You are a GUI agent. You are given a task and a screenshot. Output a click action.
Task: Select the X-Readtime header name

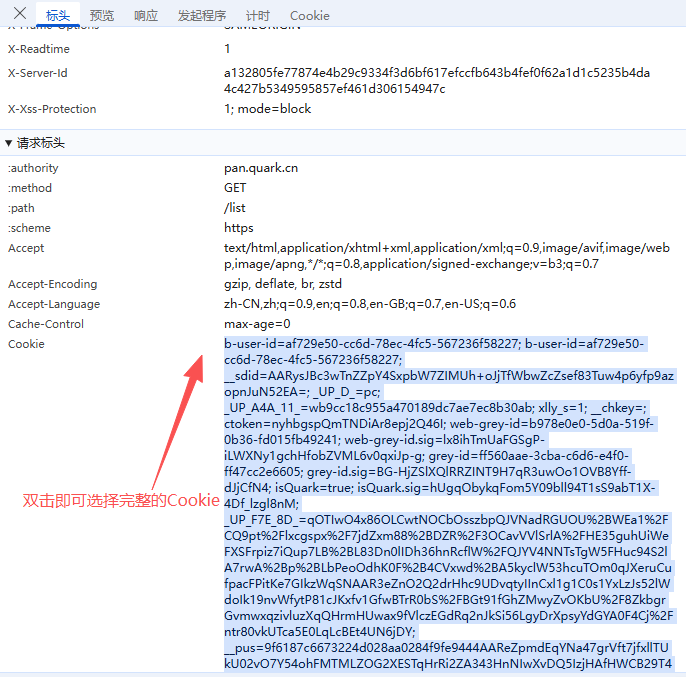38,49
